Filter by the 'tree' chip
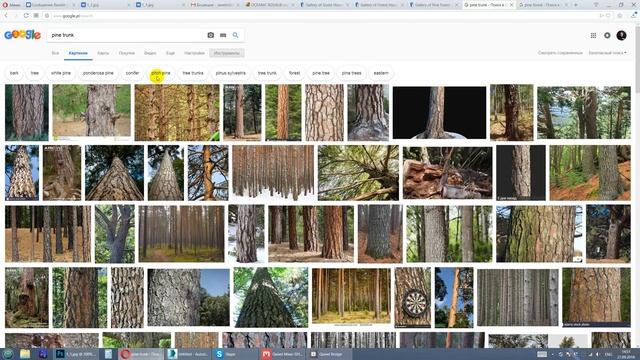The height and width of the screenshot is (360, 640). (x=35, y=73)
